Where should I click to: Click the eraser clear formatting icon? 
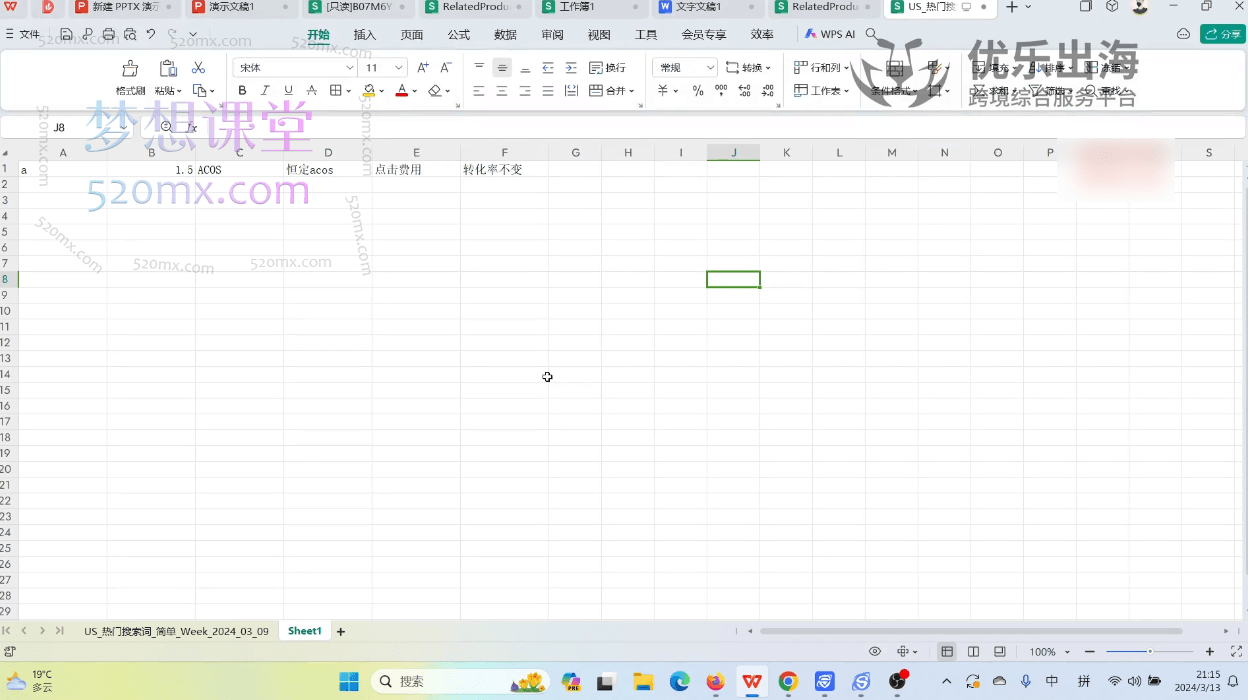coord(434,91)
